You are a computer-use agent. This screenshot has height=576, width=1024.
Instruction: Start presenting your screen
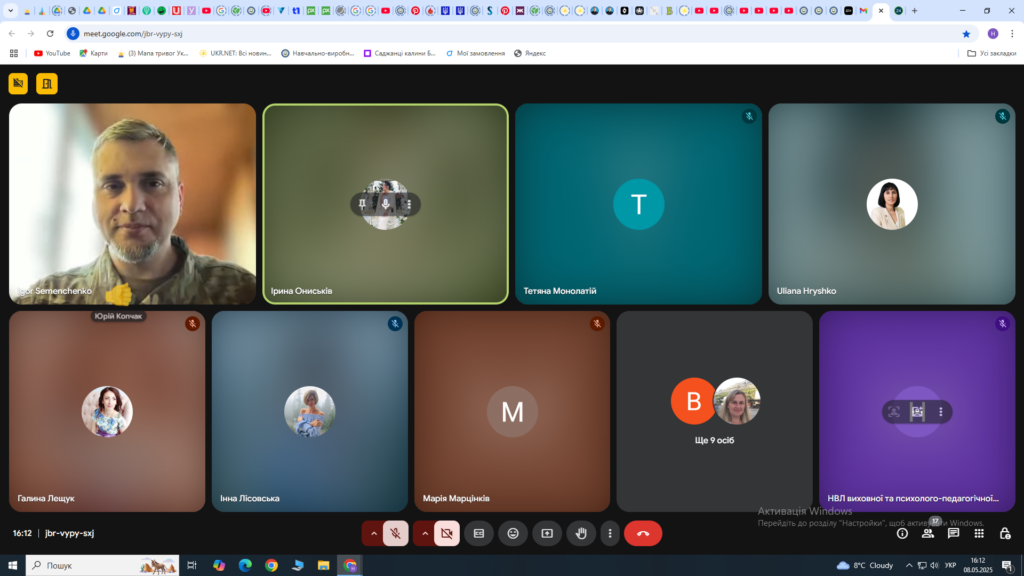(x=547, y=534)
